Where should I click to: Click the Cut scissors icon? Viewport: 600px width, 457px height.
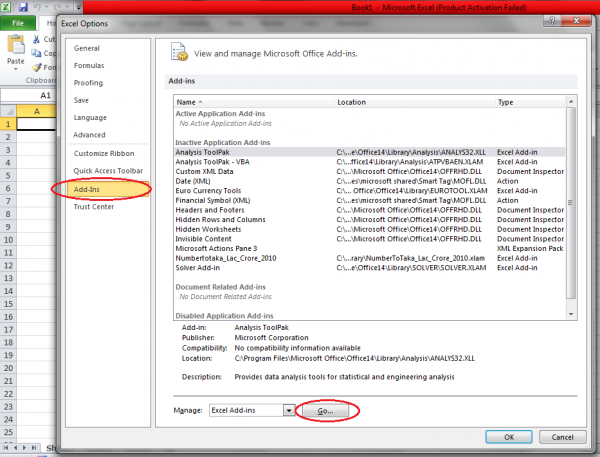tap(36, 39)
